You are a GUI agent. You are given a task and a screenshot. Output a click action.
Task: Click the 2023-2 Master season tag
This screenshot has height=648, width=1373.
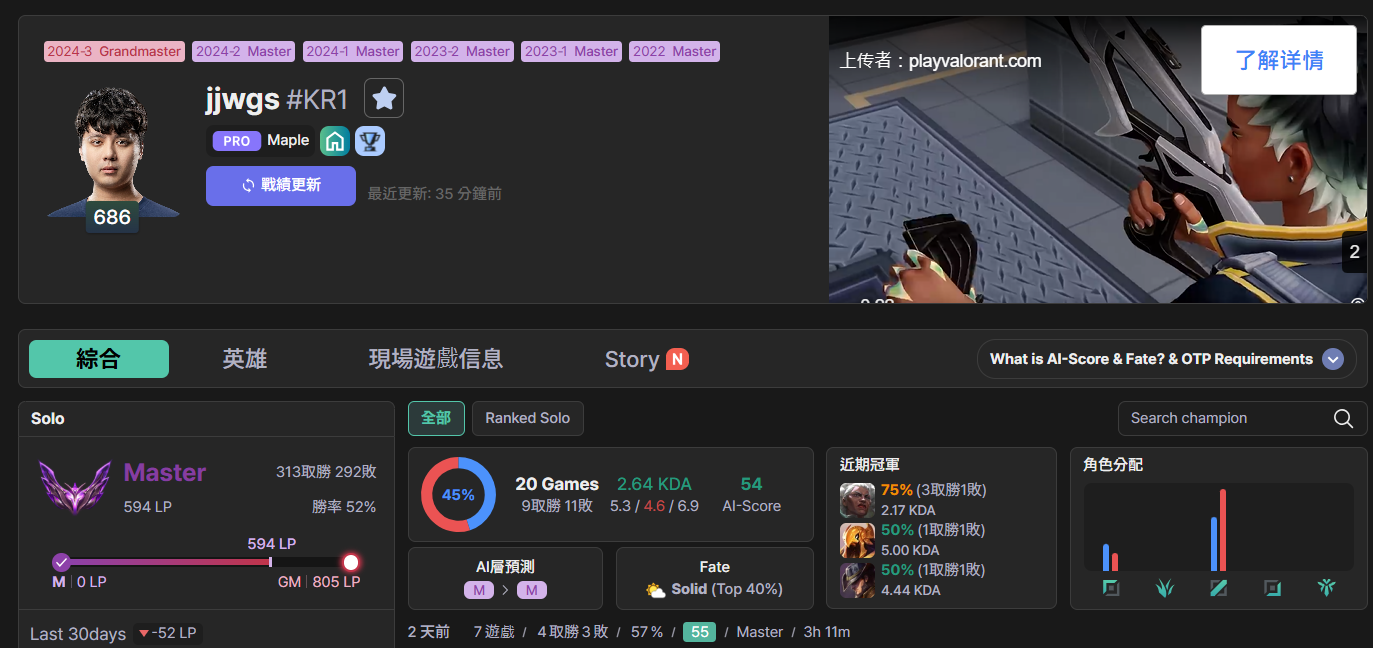[462, 51]
